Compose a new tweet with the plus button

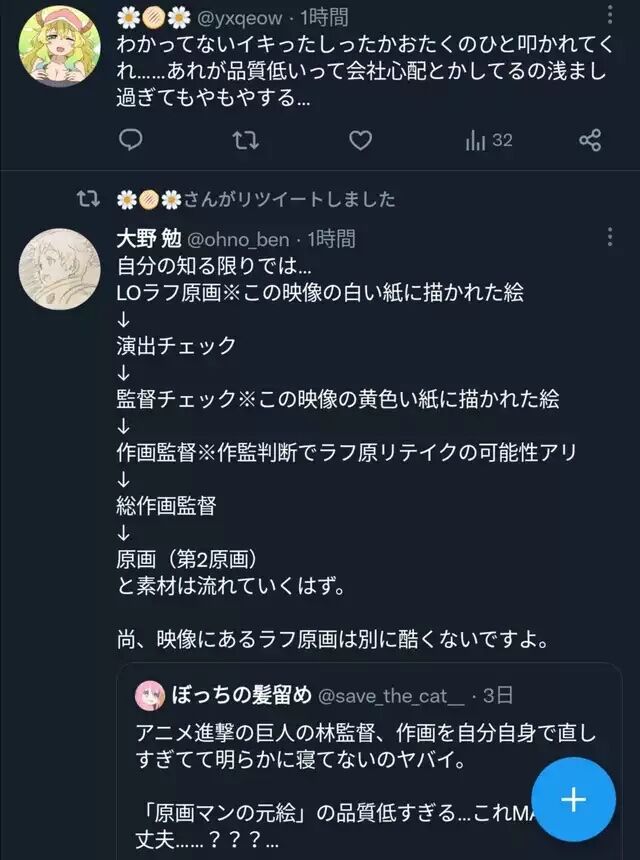573,799
